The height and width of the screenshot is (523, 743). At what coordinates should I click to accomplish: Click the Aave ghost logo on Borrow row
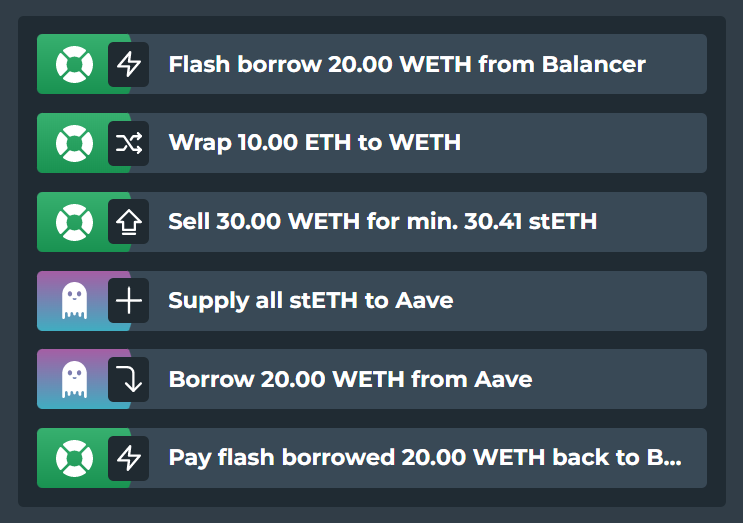click(74, 379)
